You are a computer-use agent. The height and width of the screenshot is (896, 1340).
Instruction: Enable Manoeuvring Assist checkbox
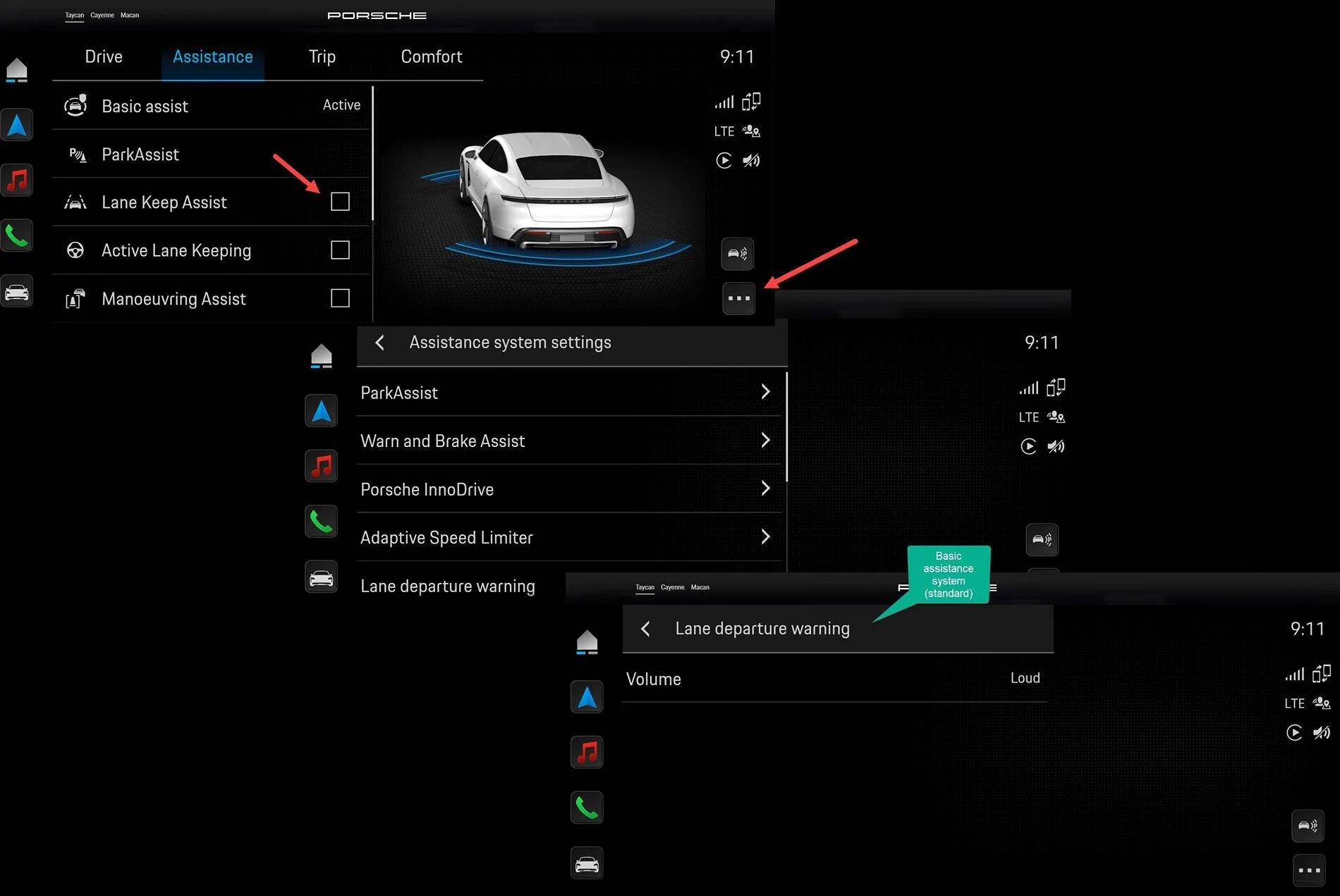pos(340,298)
